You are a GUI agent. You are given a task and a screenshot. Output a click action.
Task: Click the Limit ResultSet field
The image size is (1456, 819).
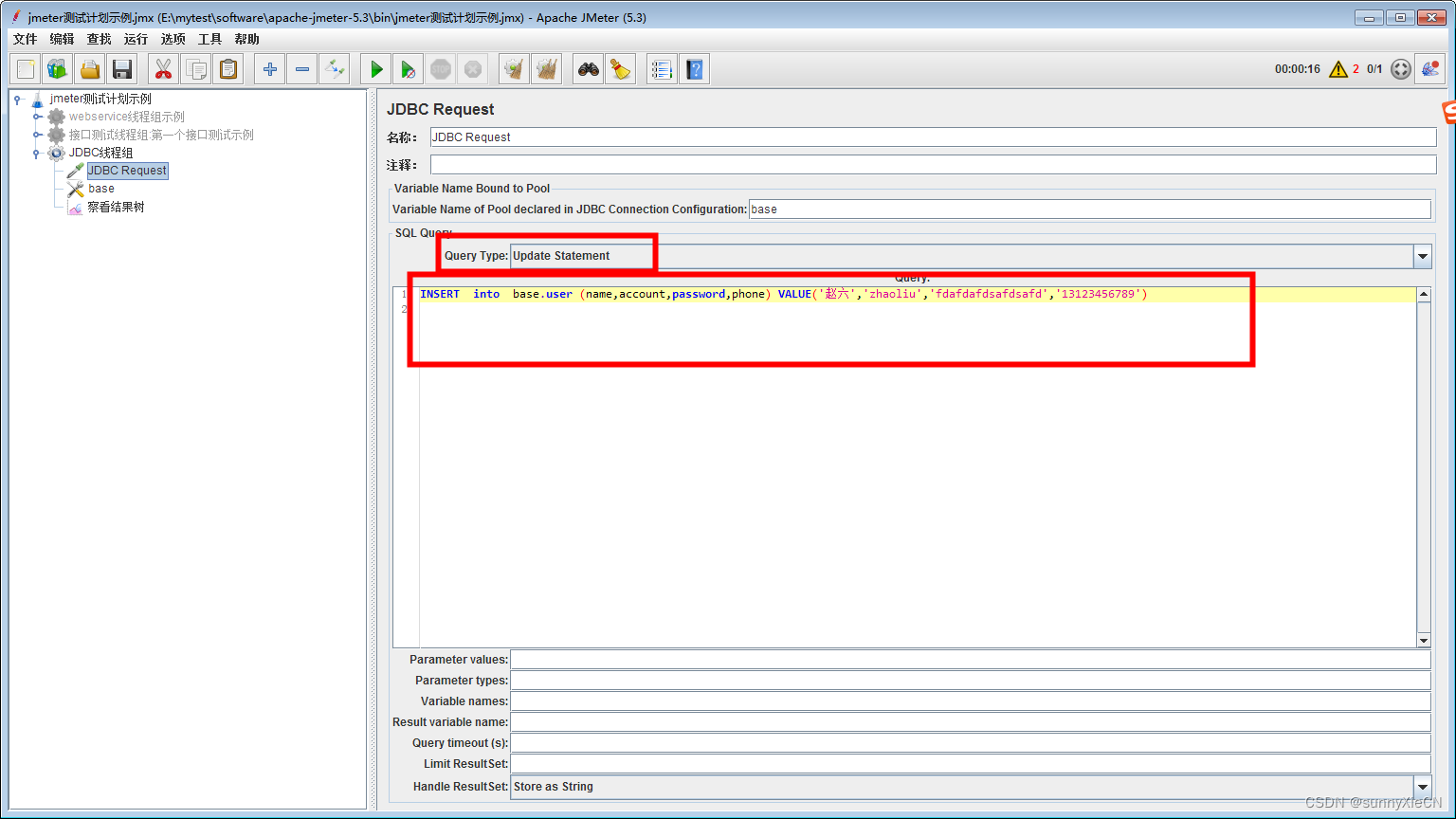click(971, 764)
